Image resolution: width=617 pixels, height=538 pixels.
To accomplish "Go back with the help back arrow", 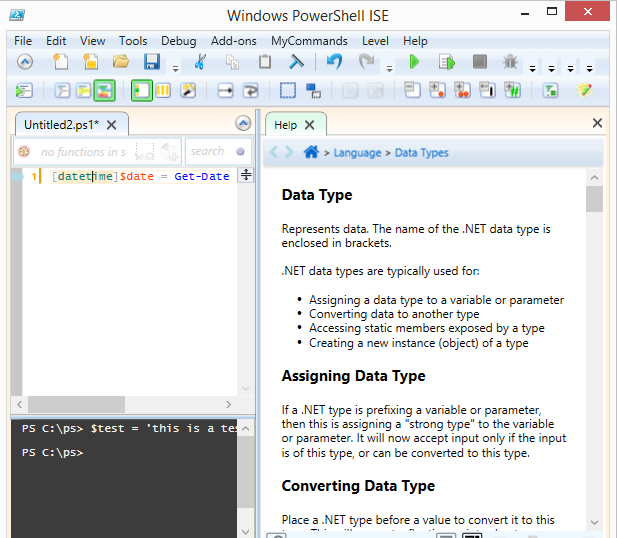I will [x=274, y=152].
